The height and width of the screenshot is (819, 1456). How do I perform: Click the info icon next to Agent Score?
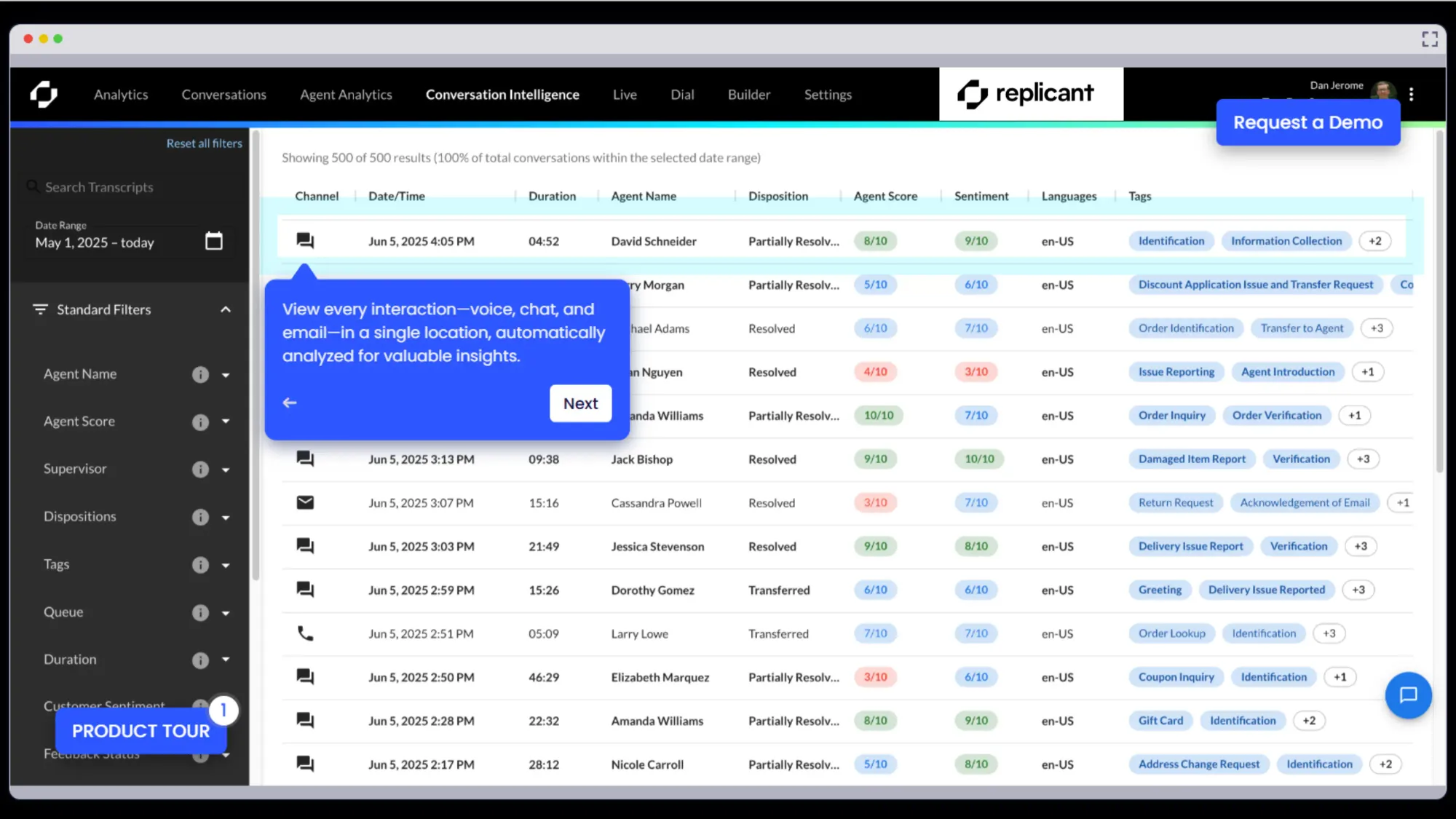pyautogui.click(x=200, y=422)
